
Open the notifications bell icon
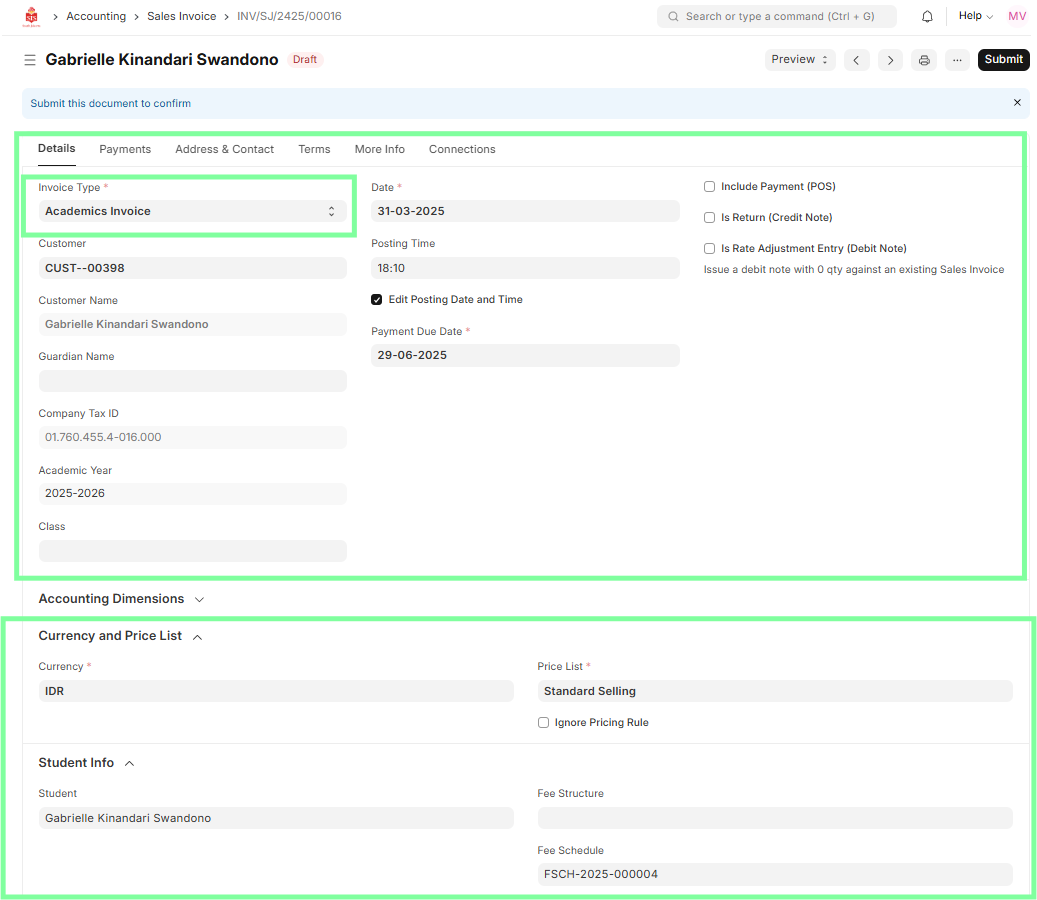927,17
